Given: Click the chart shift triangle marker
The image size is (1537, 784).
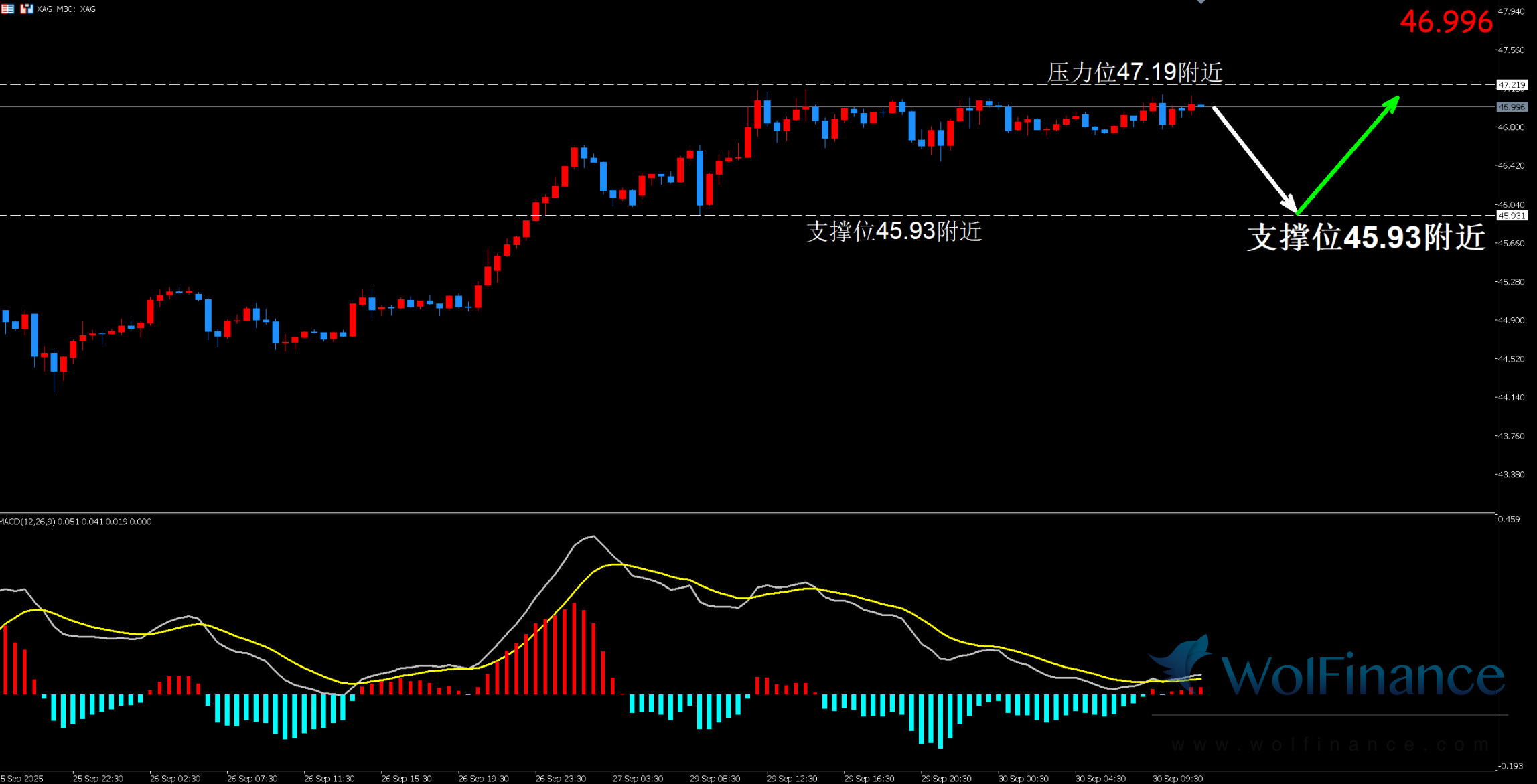Looking at the screenshot, I should [x=1201, y=2].
